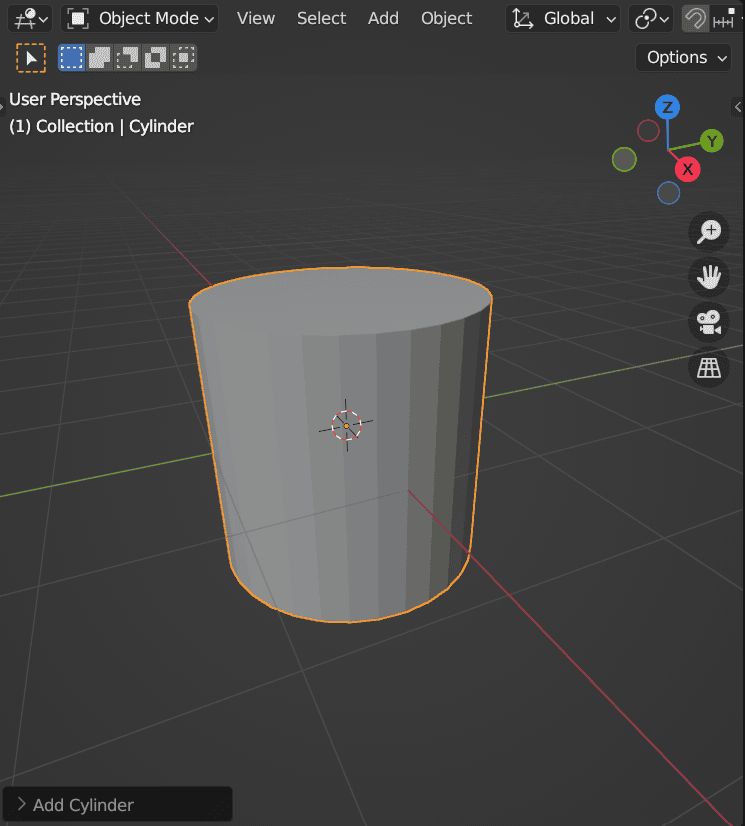Click the pan view hand icon

(709, 277)
